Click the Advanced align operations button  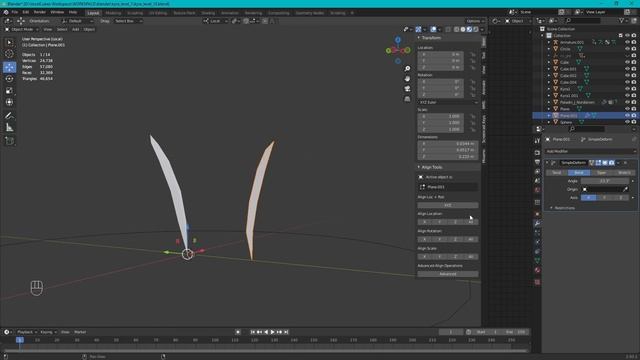click(448, 274)
